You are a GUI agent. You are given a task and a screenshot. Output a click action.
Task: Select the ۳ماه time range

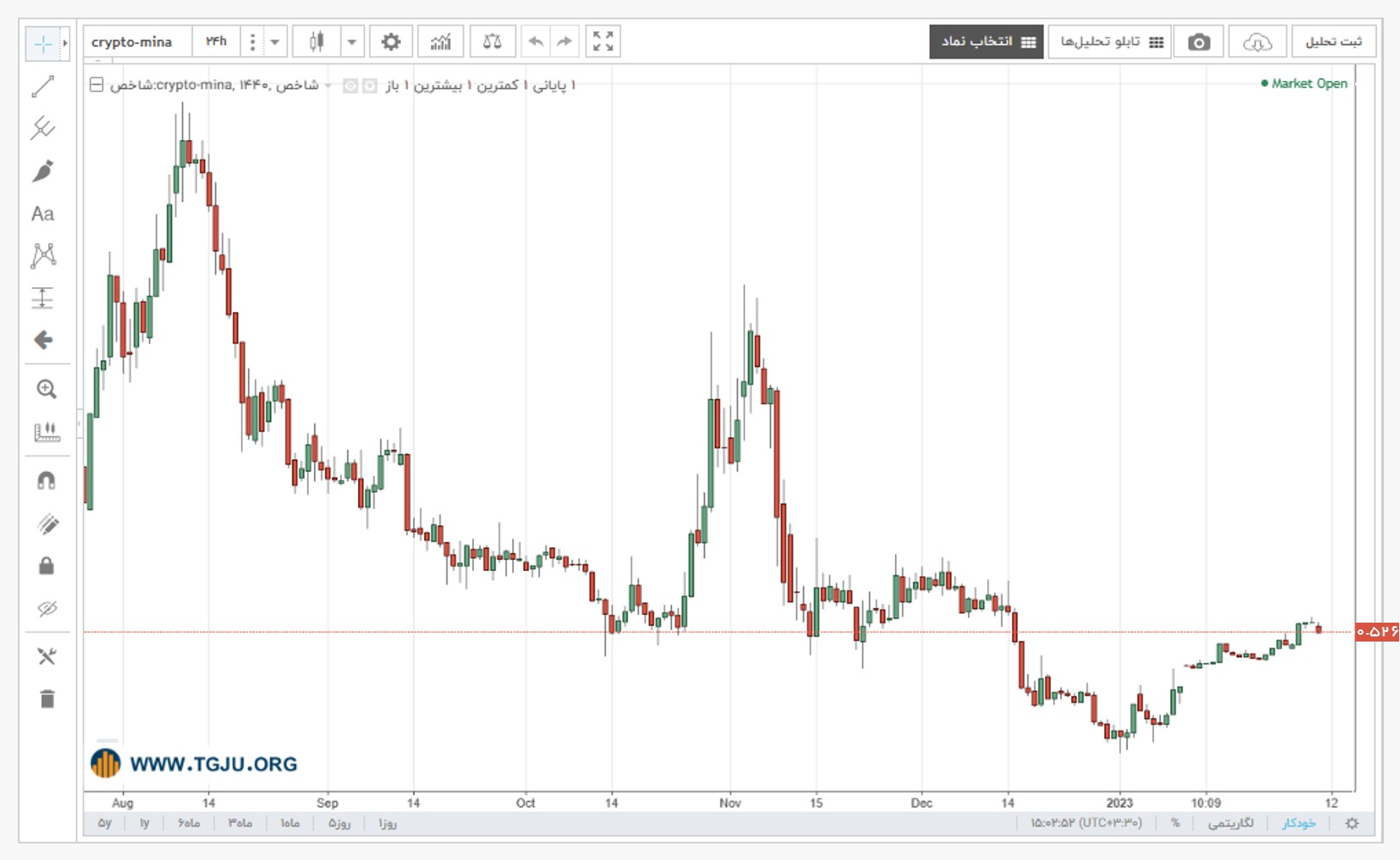point(239,823)
